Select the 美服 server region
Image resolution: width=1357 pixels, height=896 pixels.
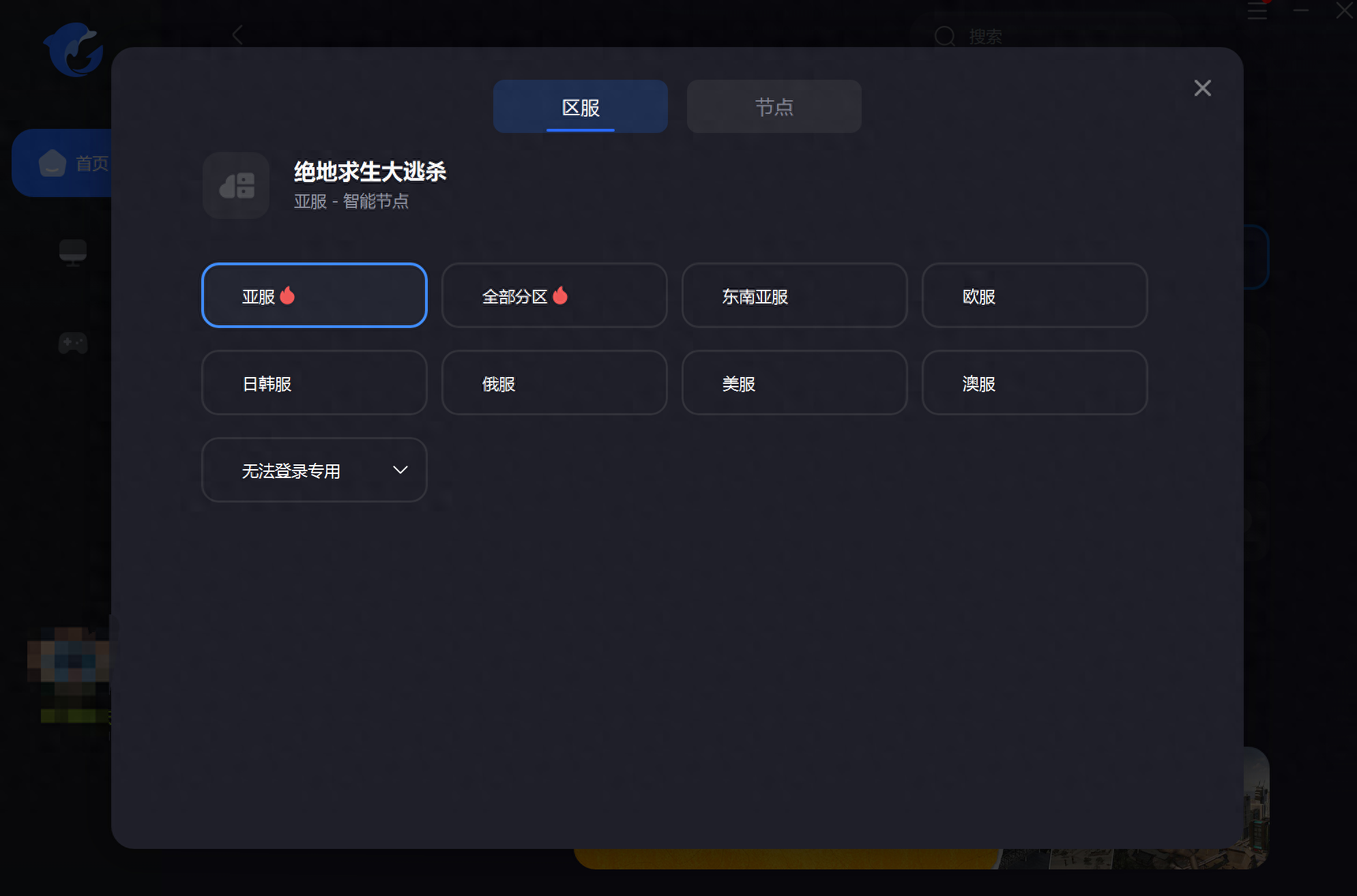coord(795,383)
